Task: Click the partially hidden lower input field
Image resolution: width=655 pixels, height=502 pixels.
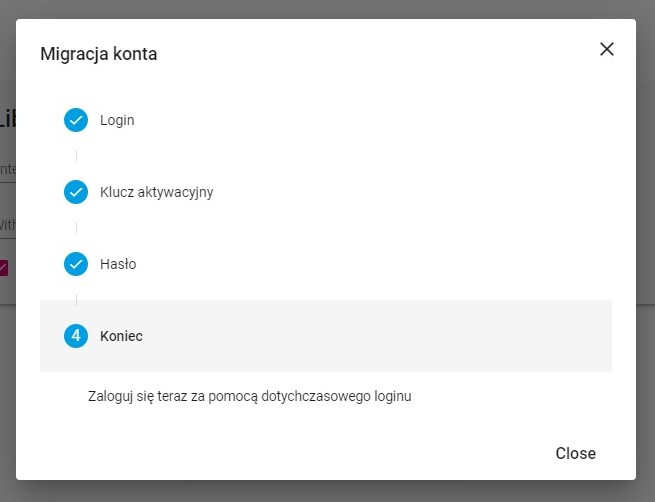Action: (8, 226)
